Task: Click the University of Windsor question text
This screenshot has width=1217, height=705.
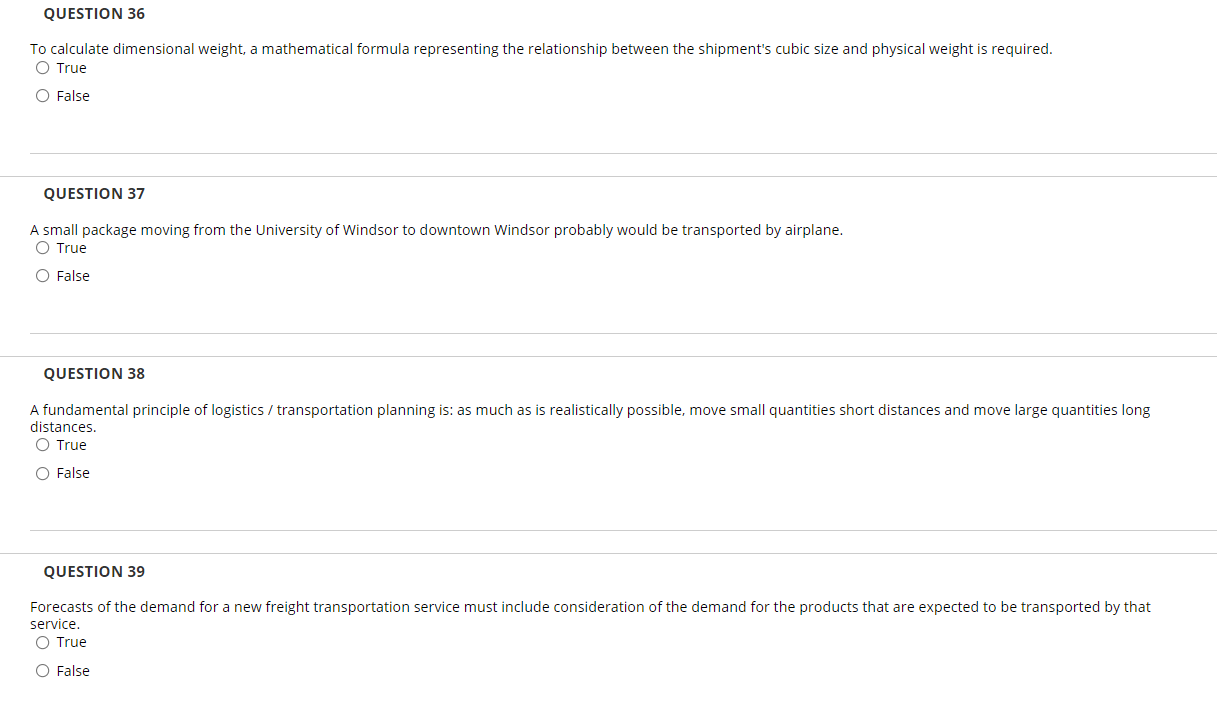Action: [437, 229]
